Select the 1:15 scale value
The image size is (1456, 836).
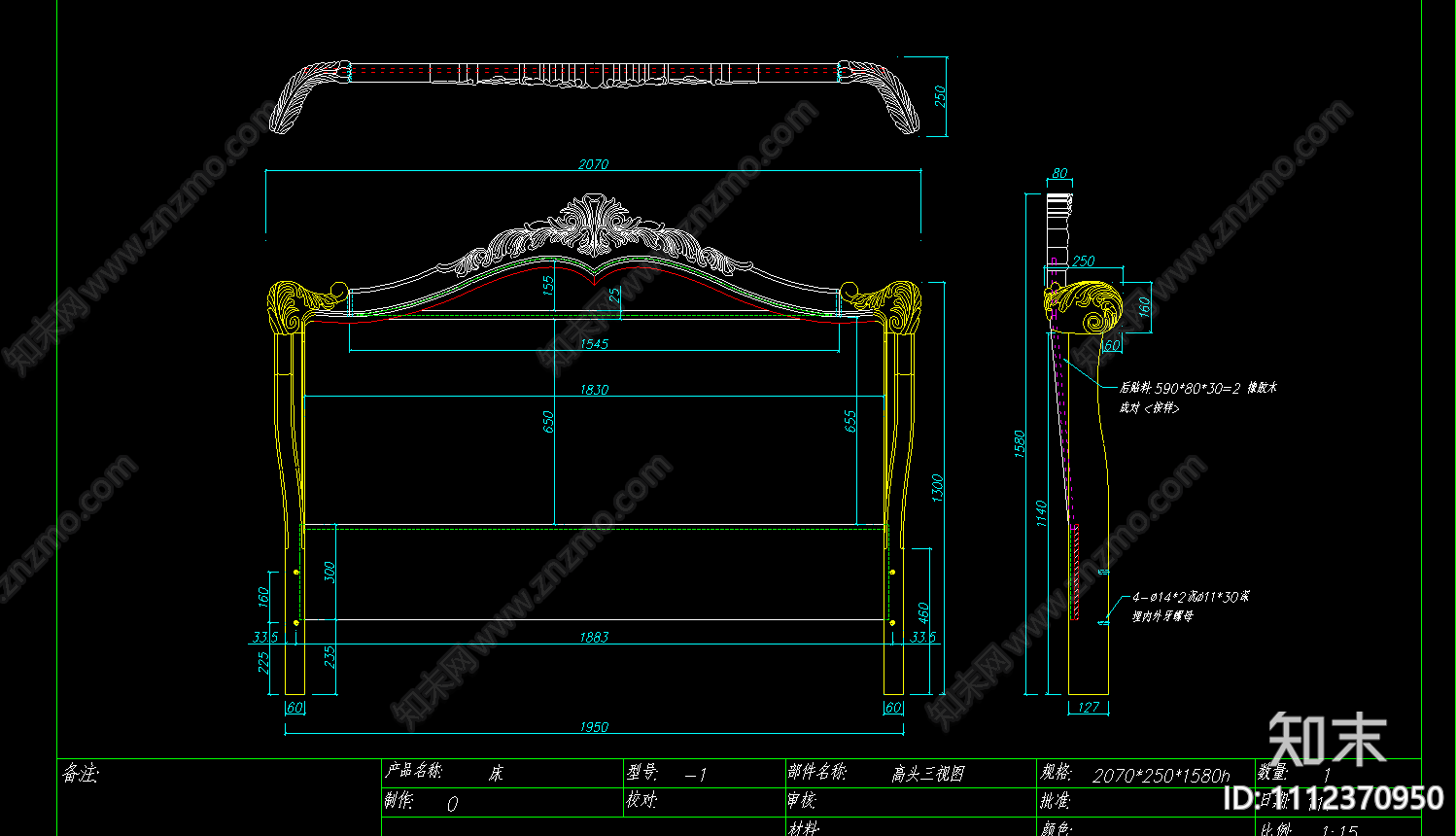(1339, 831)
